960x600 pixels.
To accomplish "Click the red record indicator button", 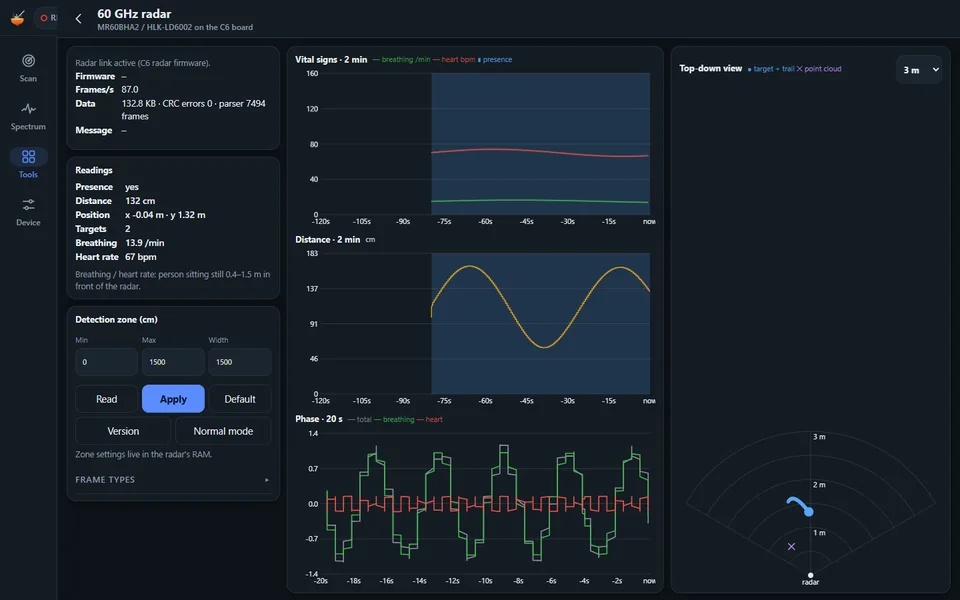I will click(45, 18).
